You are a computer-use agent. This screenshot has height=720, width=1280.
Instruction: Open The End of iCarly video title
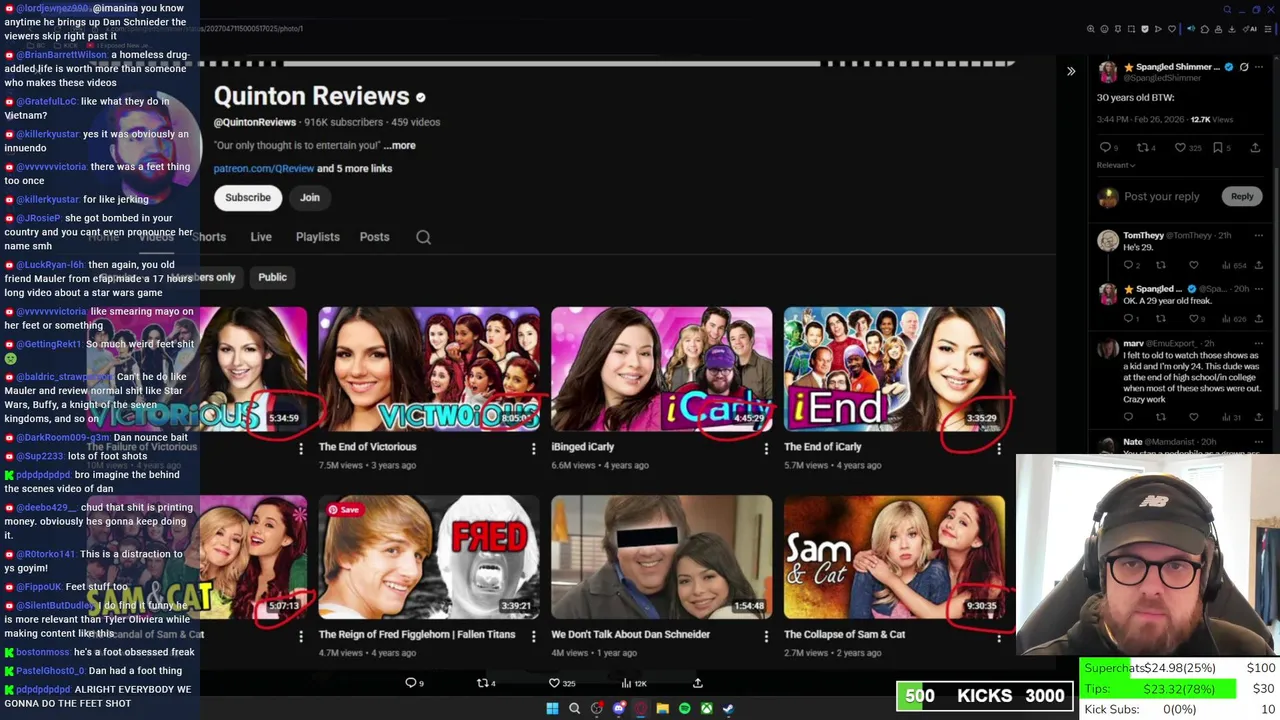(823, 447)
